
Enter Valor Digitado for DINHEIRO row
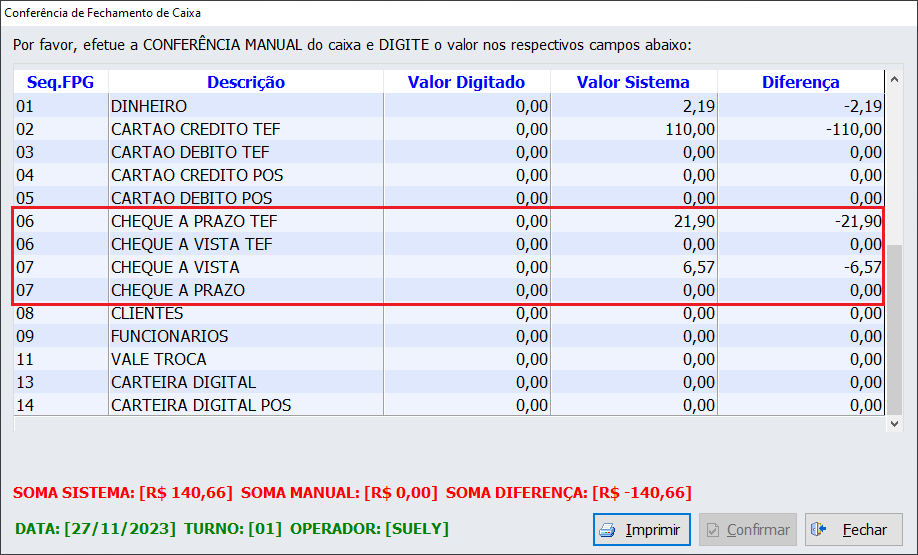tap(466, 106)
